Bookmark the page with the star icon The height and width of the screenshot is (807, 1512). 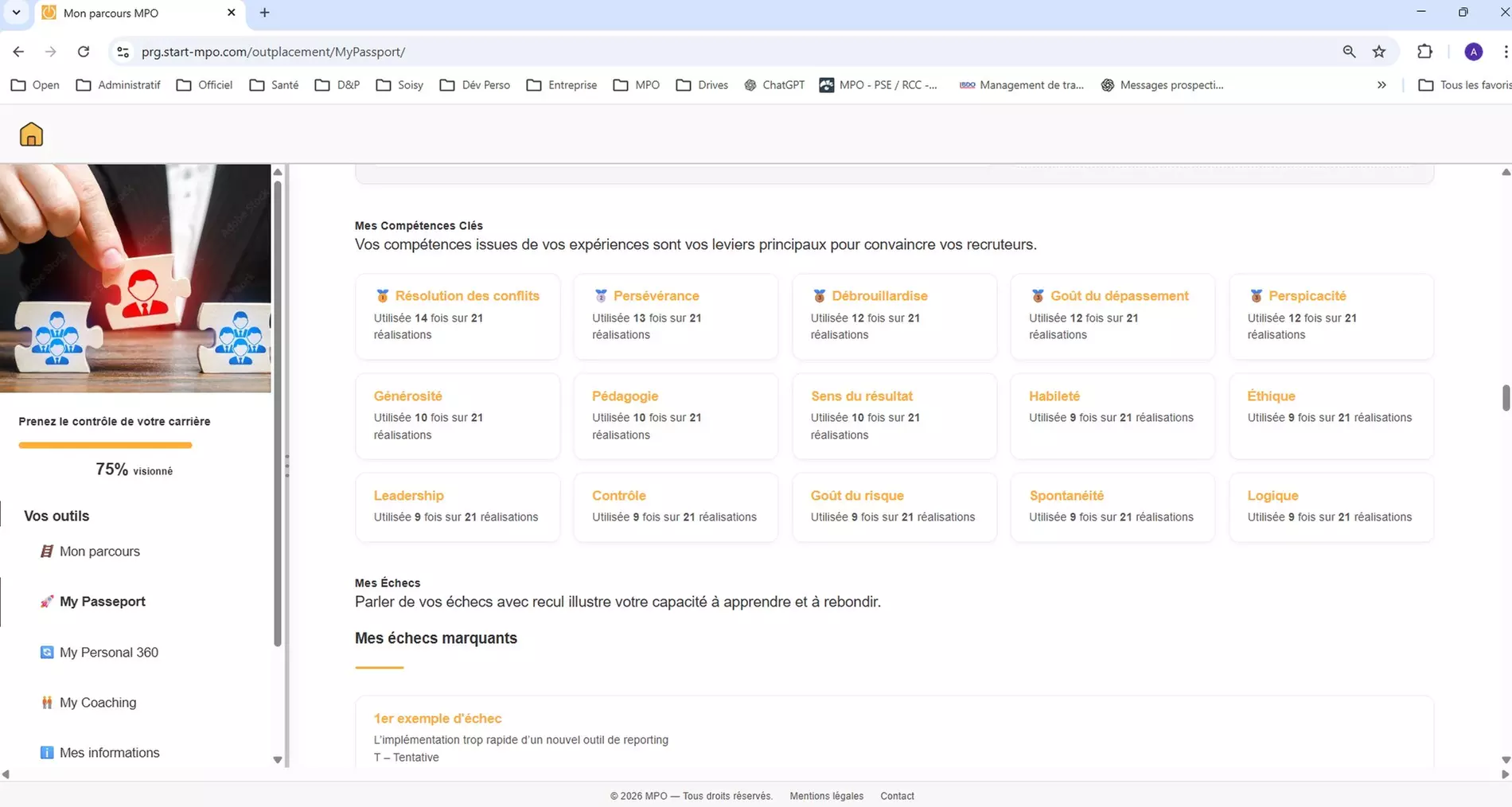click(1381, 51)
